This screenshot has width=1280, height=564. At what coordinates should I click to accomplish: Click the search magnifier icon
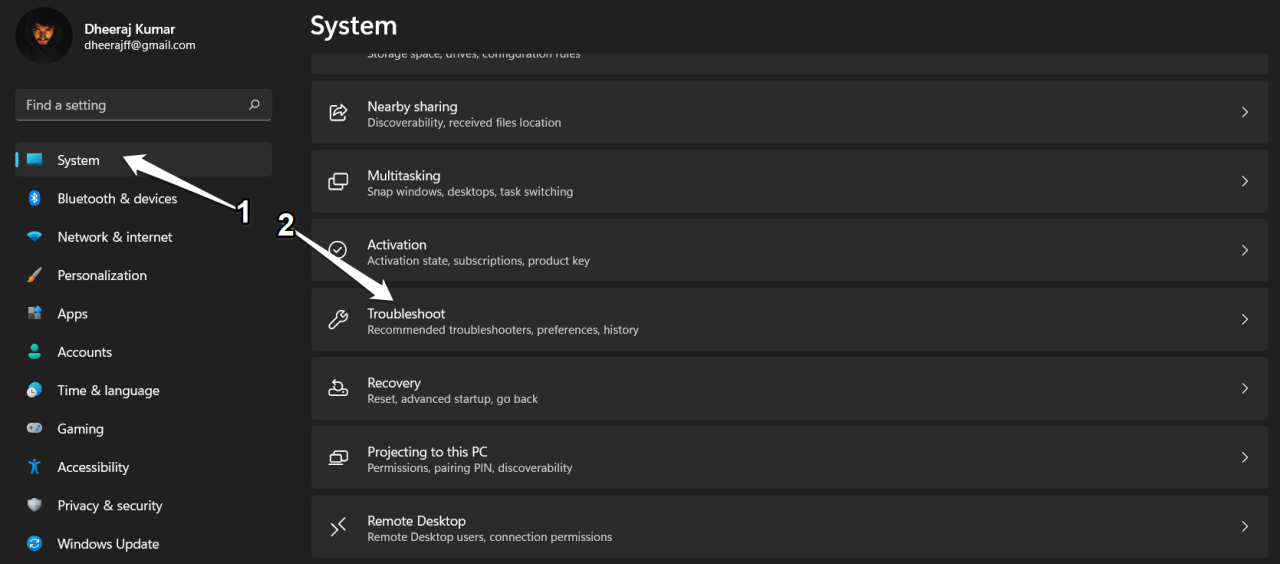pyautogui.click(x=254, y=105)
